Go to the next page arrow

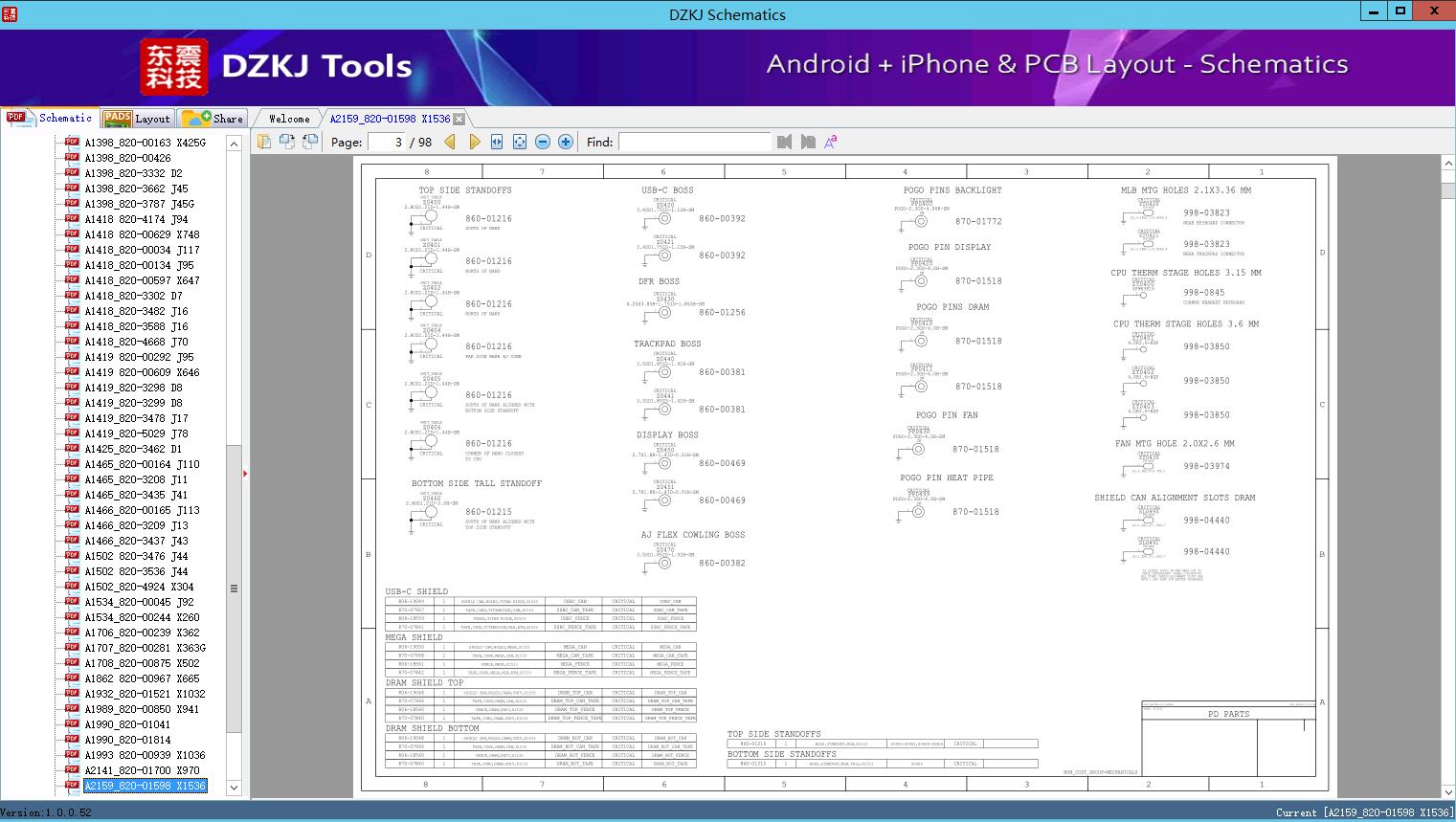pyautogui.click(x=474, y=142)
